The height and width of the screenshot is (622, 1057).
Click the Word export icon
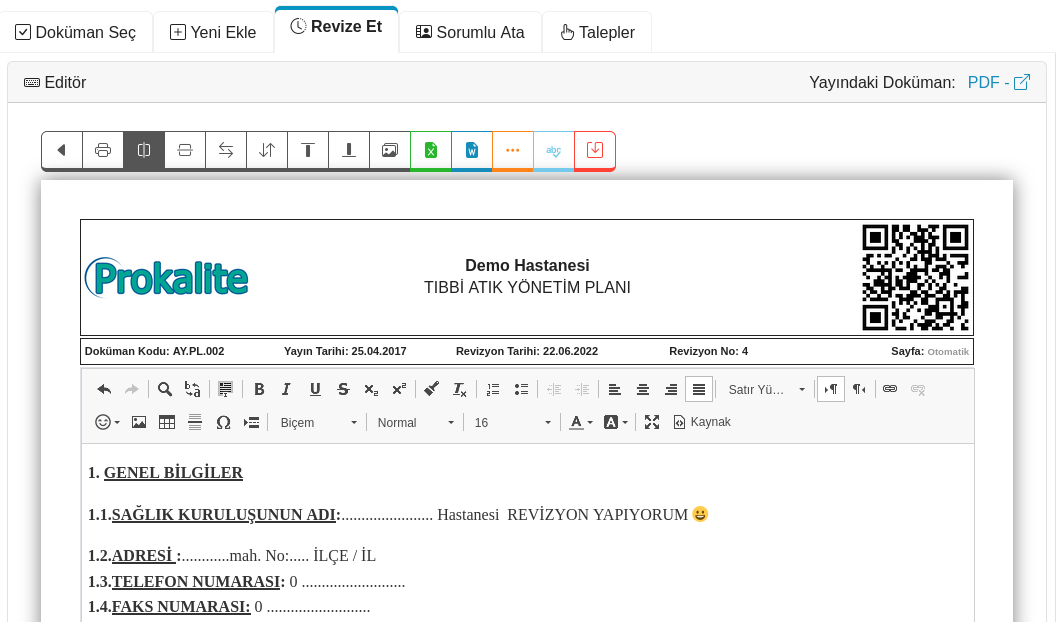pyautogui.click(x=472, y=150)
